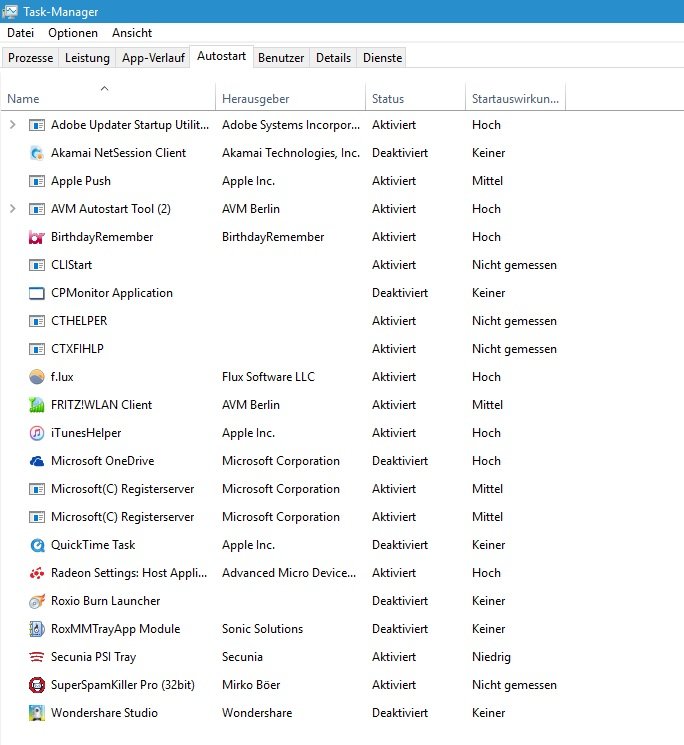Click publisher Akamai Technologies, Inc.
This screenshot has height=745, width=684.
coord(291,153)
